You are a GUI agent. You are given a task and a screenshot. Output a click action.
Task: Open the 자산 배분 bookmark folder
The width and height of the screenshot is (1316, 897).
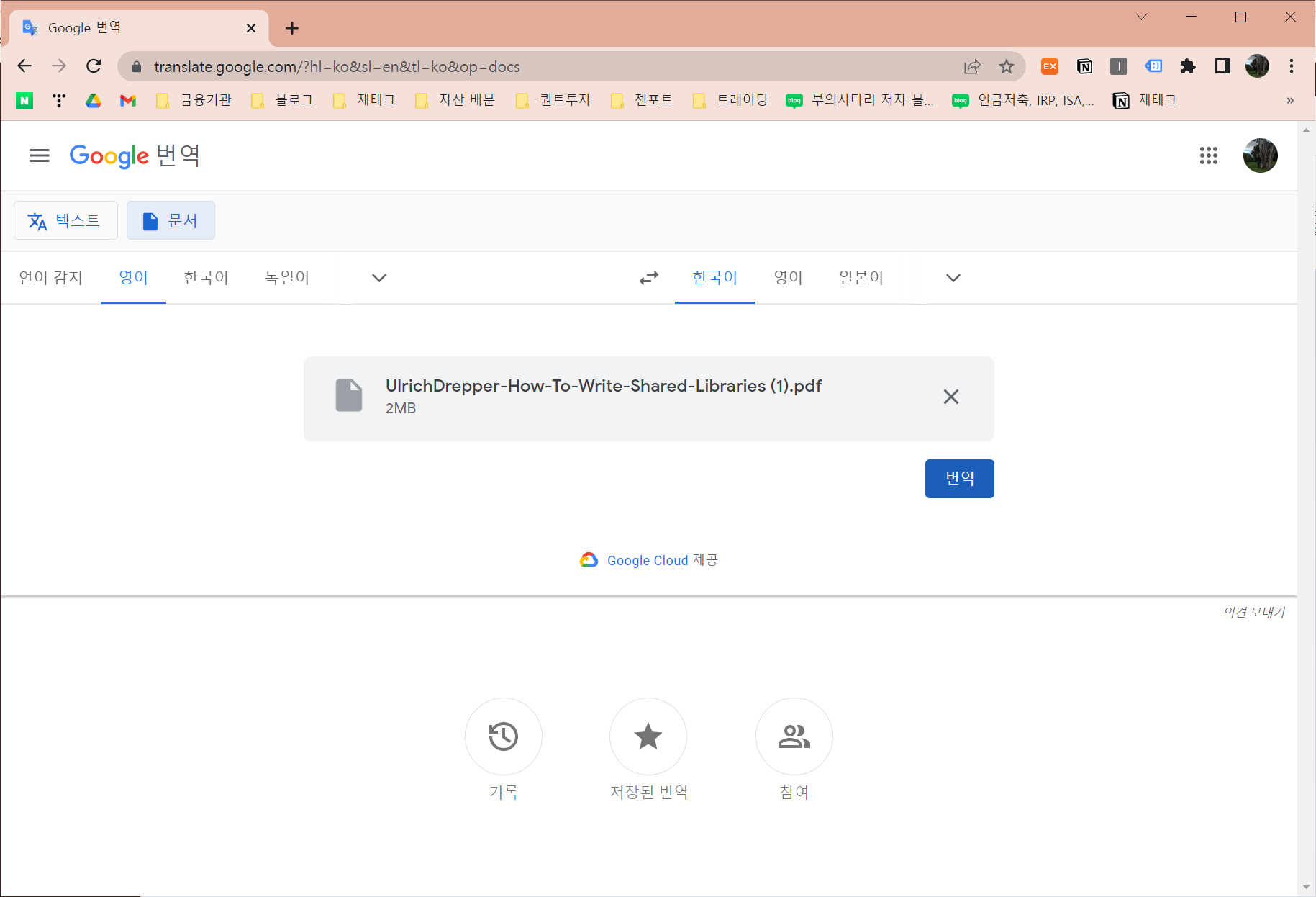pos(456,101)
